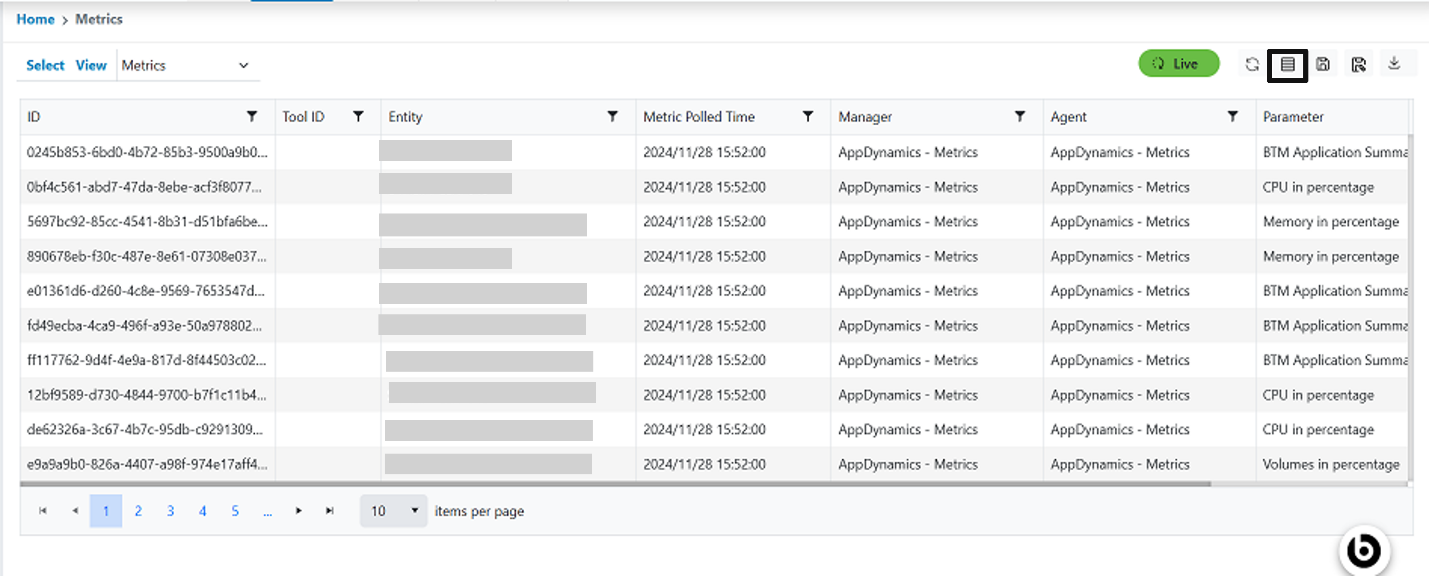Toggle the green Live button
Viewport: 1429px width, 576px height.
[1179, 64]
